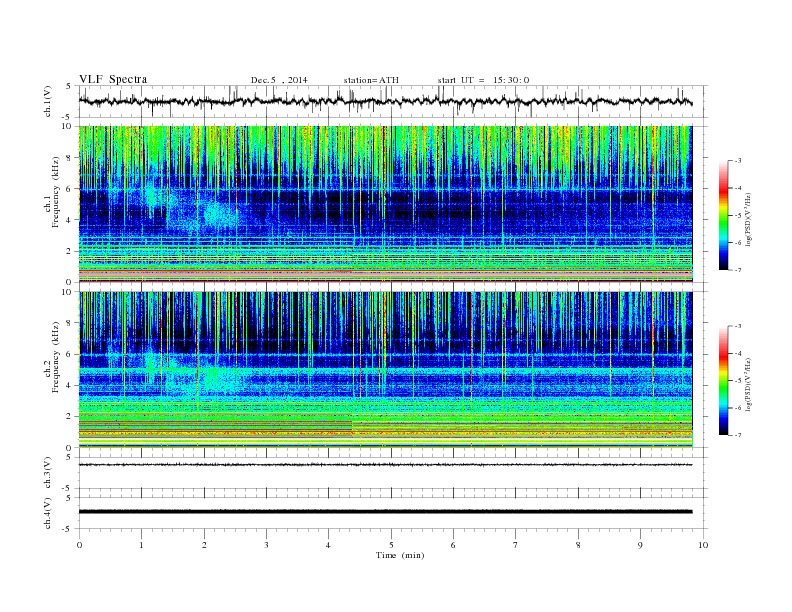
Task: Click the '8' kHz tick on ch.1 frequency axis
Action: (x=70, y=158)
